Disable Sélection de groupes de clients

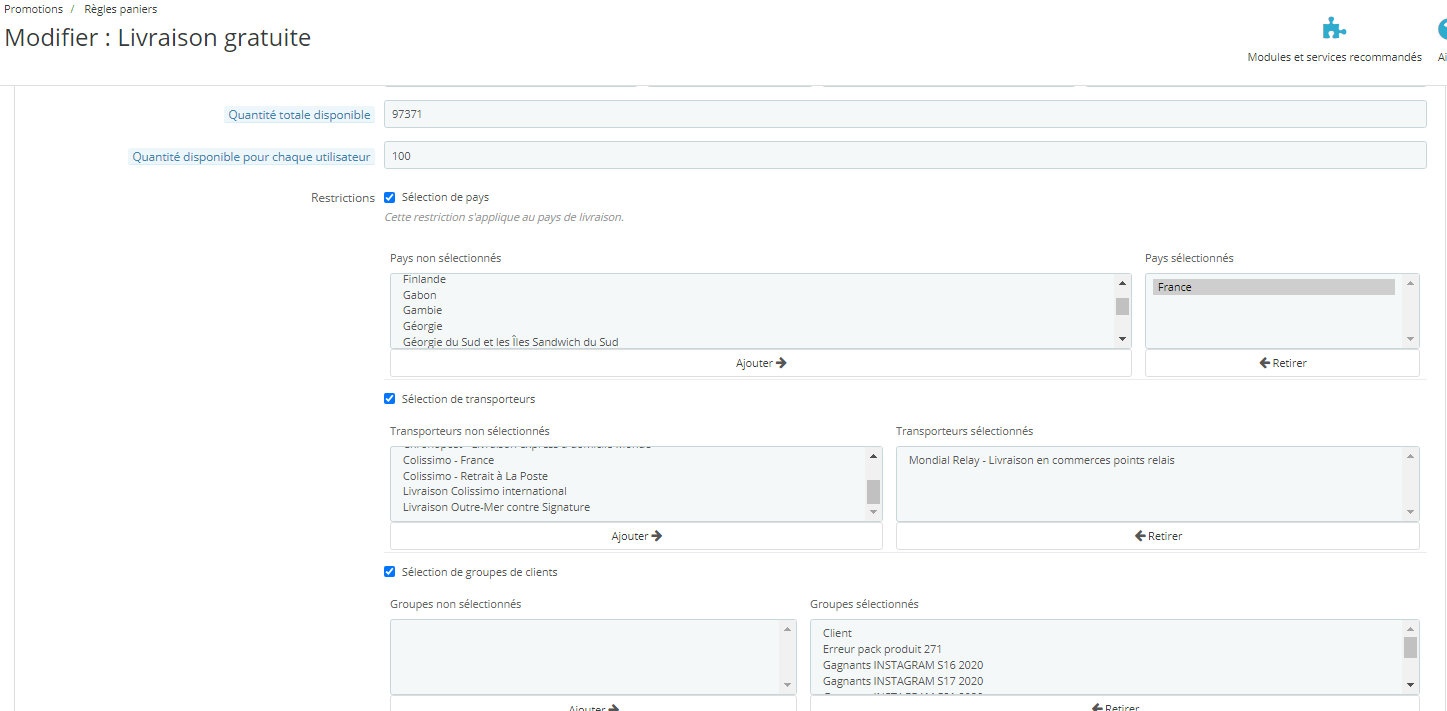click(x=390, y=572)
